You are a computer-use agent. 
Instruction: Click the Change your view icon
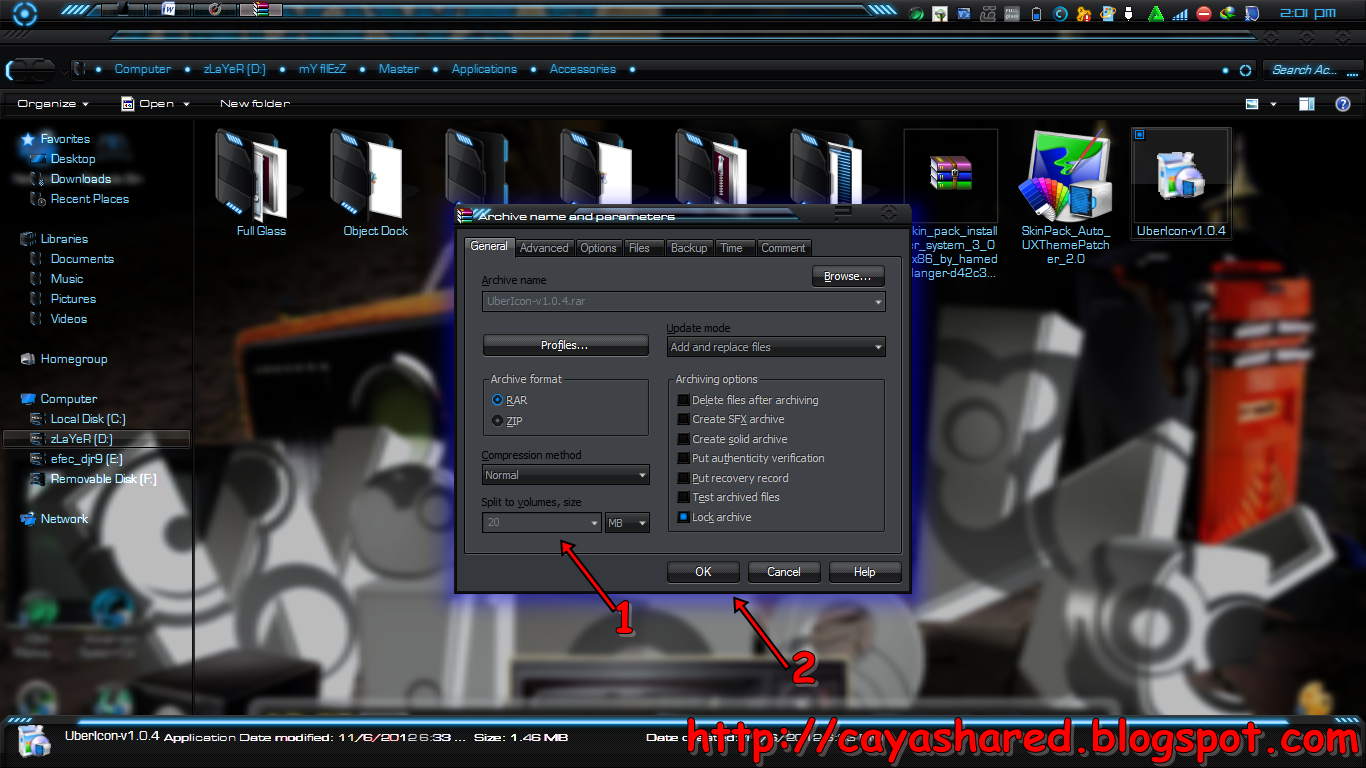1252,104
